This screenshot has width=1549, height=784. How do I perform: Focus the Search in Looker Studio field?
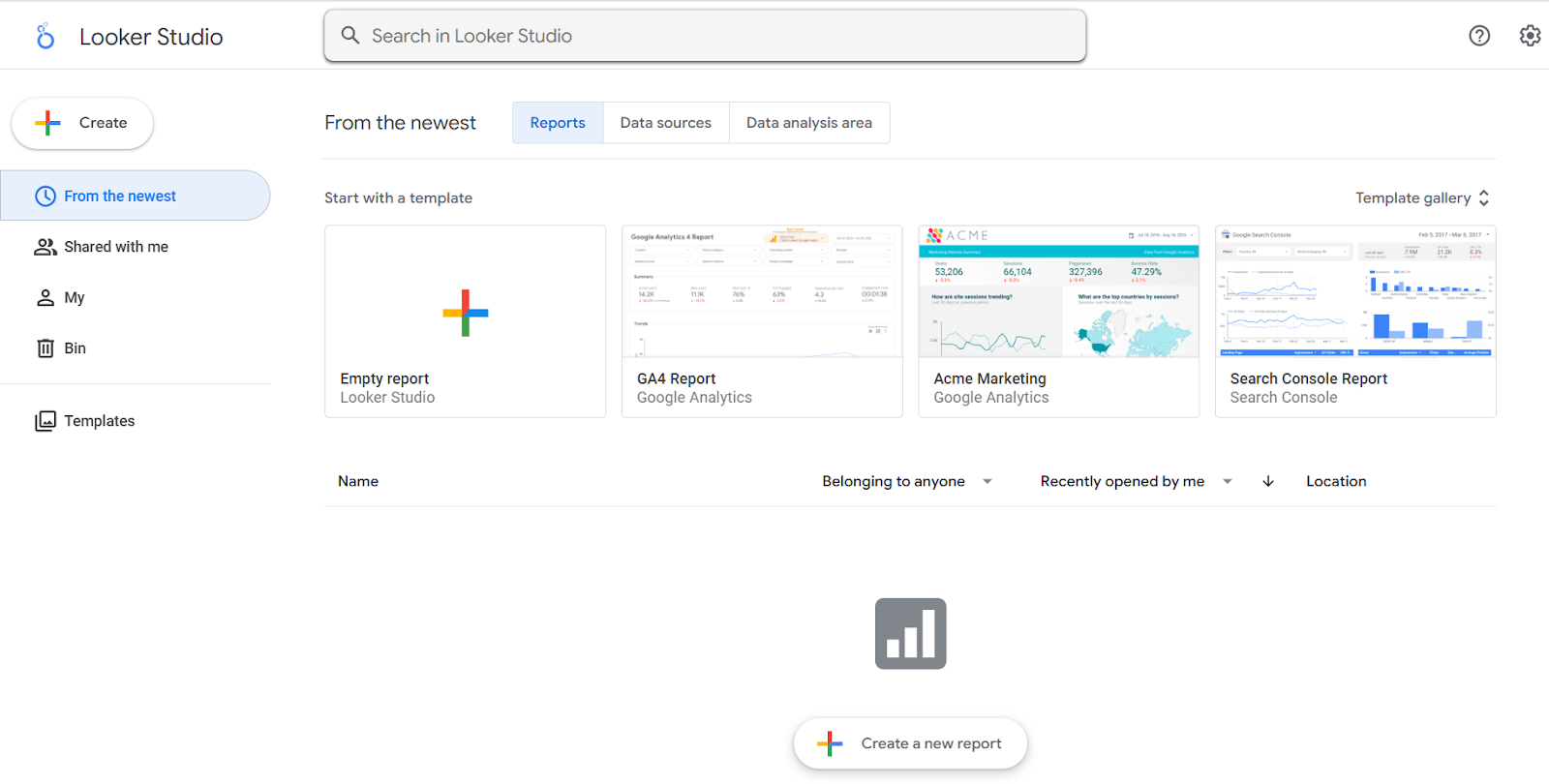(x=705, y=36)
